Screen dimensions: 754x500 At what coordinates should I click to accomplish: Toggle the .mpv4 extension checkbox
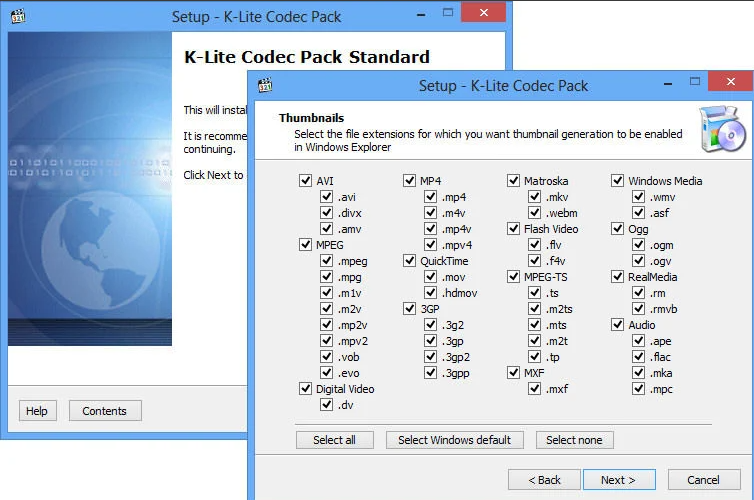[x=430, y=245]
